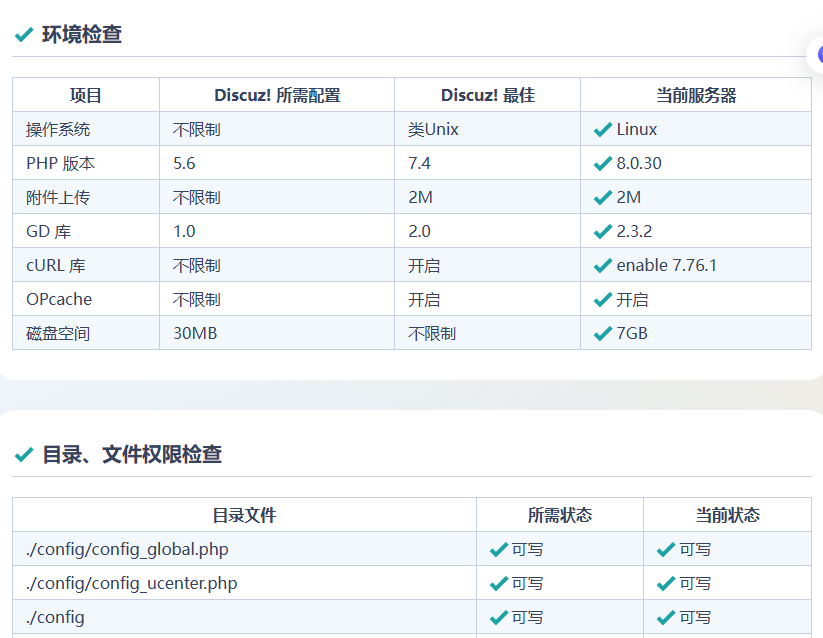This screenshot has height=638, width=823.
Task: Click the GD 库 row label
Action: tap(48, 231)
